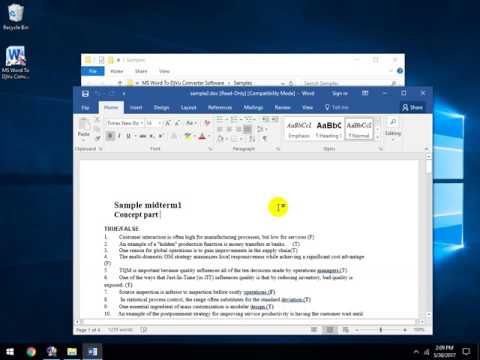The height and width of the screenshot is (360, 480).
Task: Click the Undo arrow in Quick Access Toolbar
Action: 97,94
